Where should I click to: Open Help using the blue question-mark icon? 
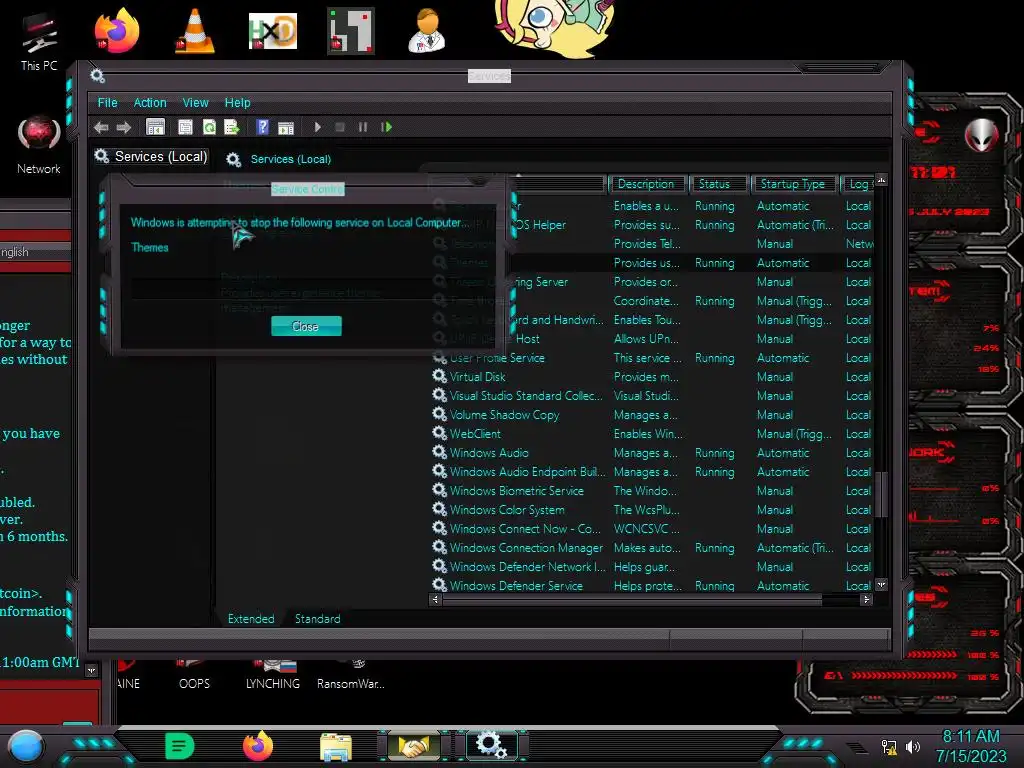(263, 127)
